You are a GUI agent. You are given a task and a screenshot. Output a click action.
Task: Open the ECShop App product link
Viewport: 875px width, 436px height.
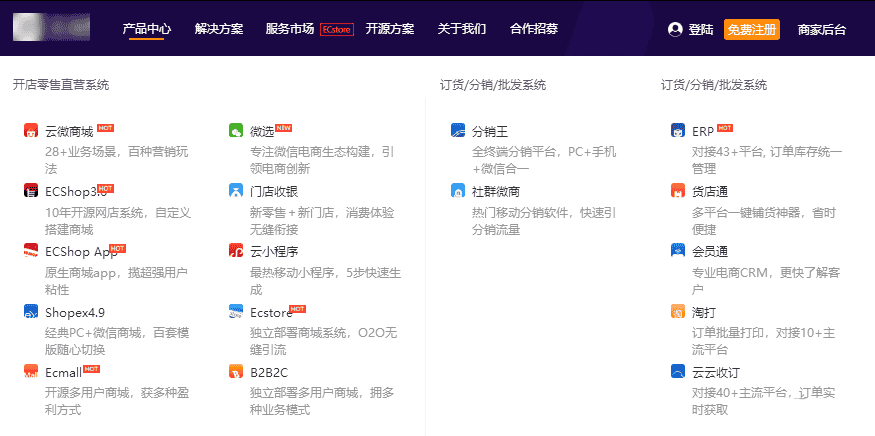coord(81,252)
